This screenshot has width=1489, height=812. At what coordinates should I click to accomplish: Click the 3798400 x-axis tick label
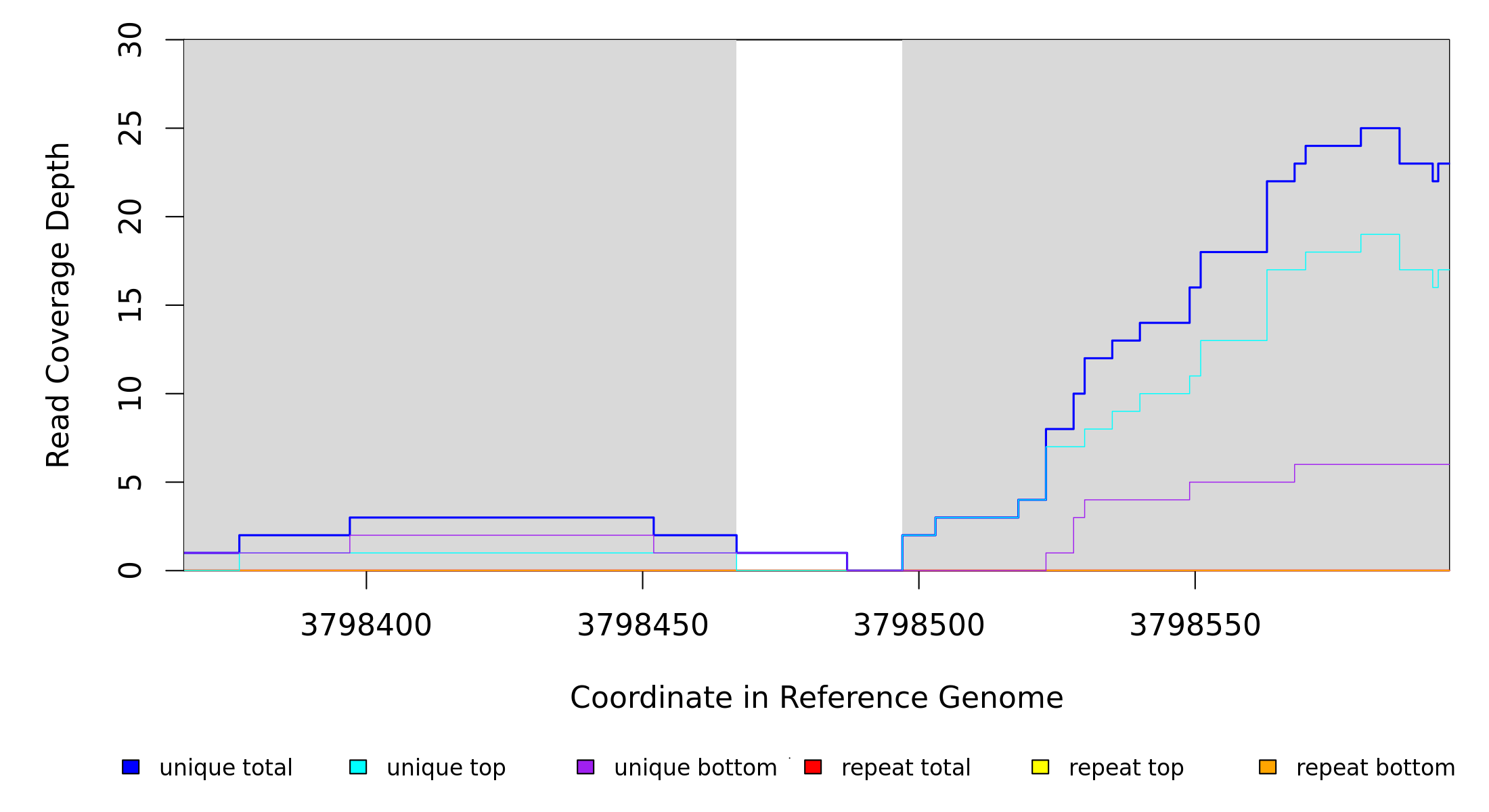366,625
